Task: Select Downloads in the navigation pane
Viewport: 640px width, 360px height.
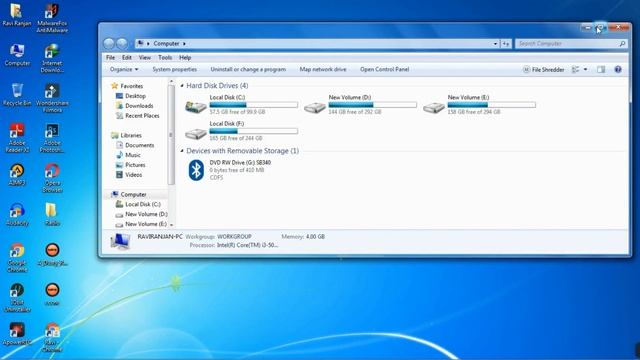Action: point(135,106)
